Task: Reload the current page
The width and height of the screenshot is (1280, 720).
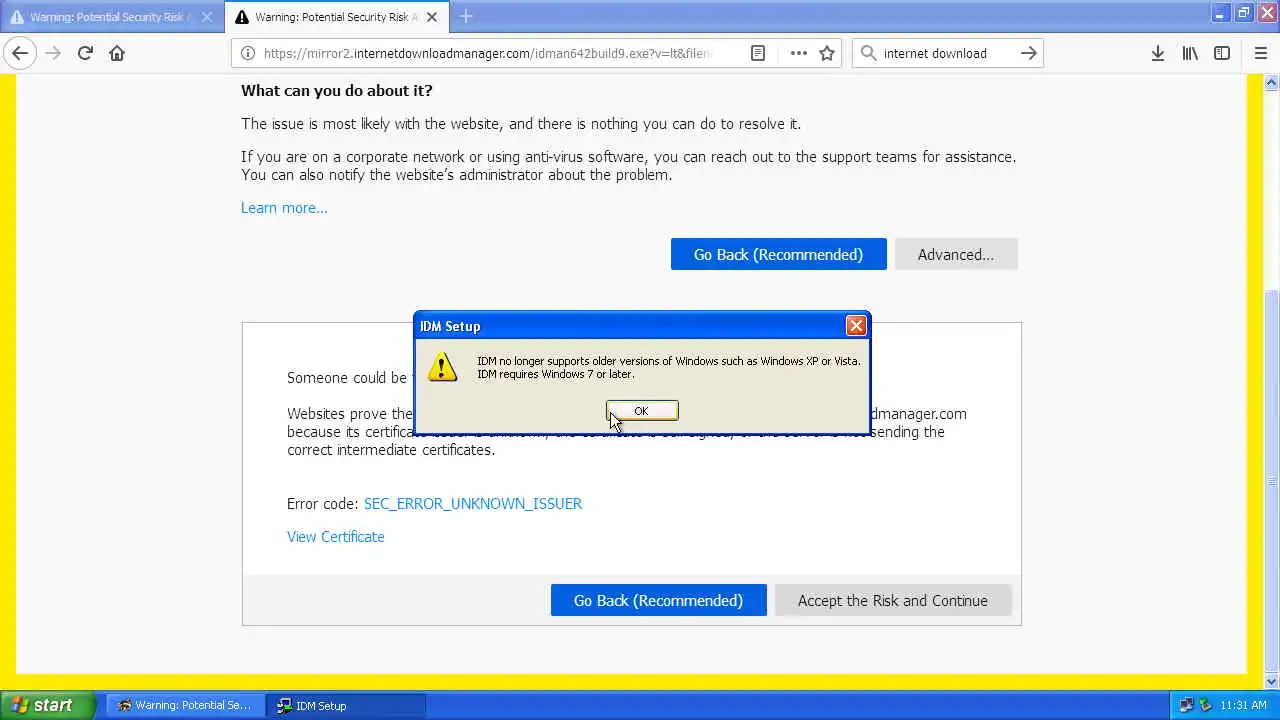Action: (85, 53)
